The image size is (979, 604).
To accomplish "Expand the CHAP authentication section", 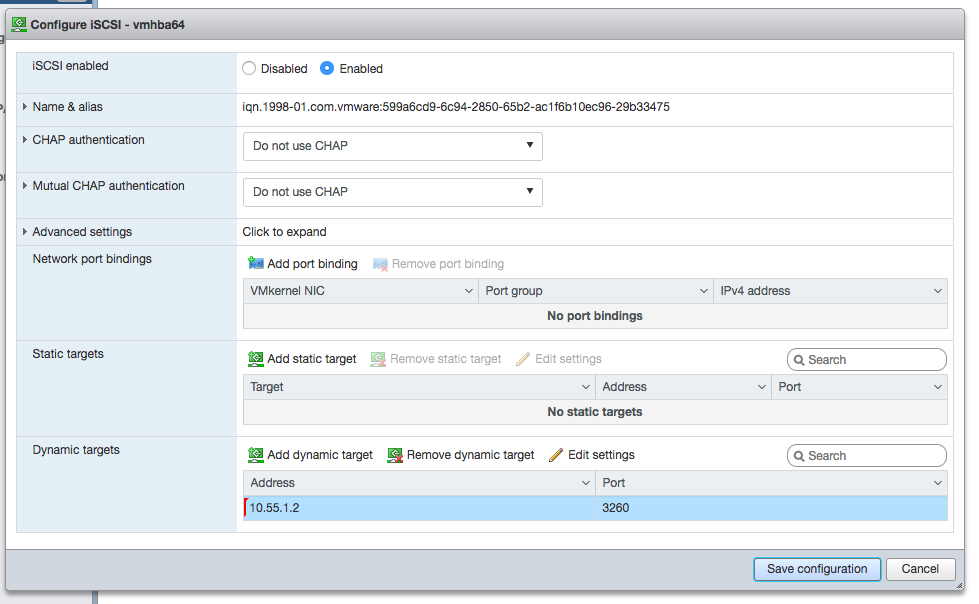I will coord(24,140).
